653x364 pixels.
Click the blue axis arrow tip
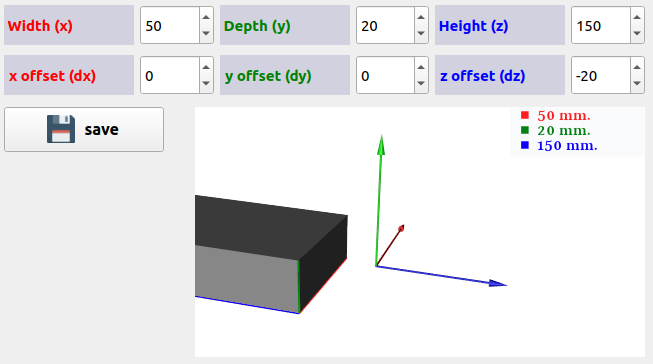tap(498, 283)
